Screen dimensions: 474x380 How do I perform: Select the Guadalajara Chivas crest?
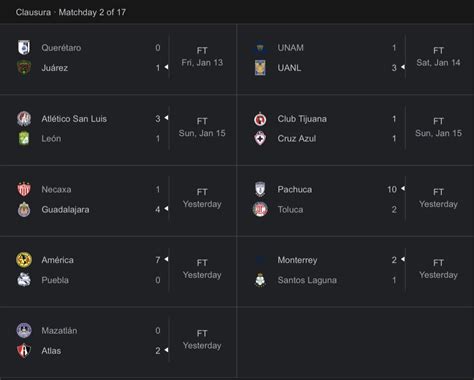coord(24,209)
